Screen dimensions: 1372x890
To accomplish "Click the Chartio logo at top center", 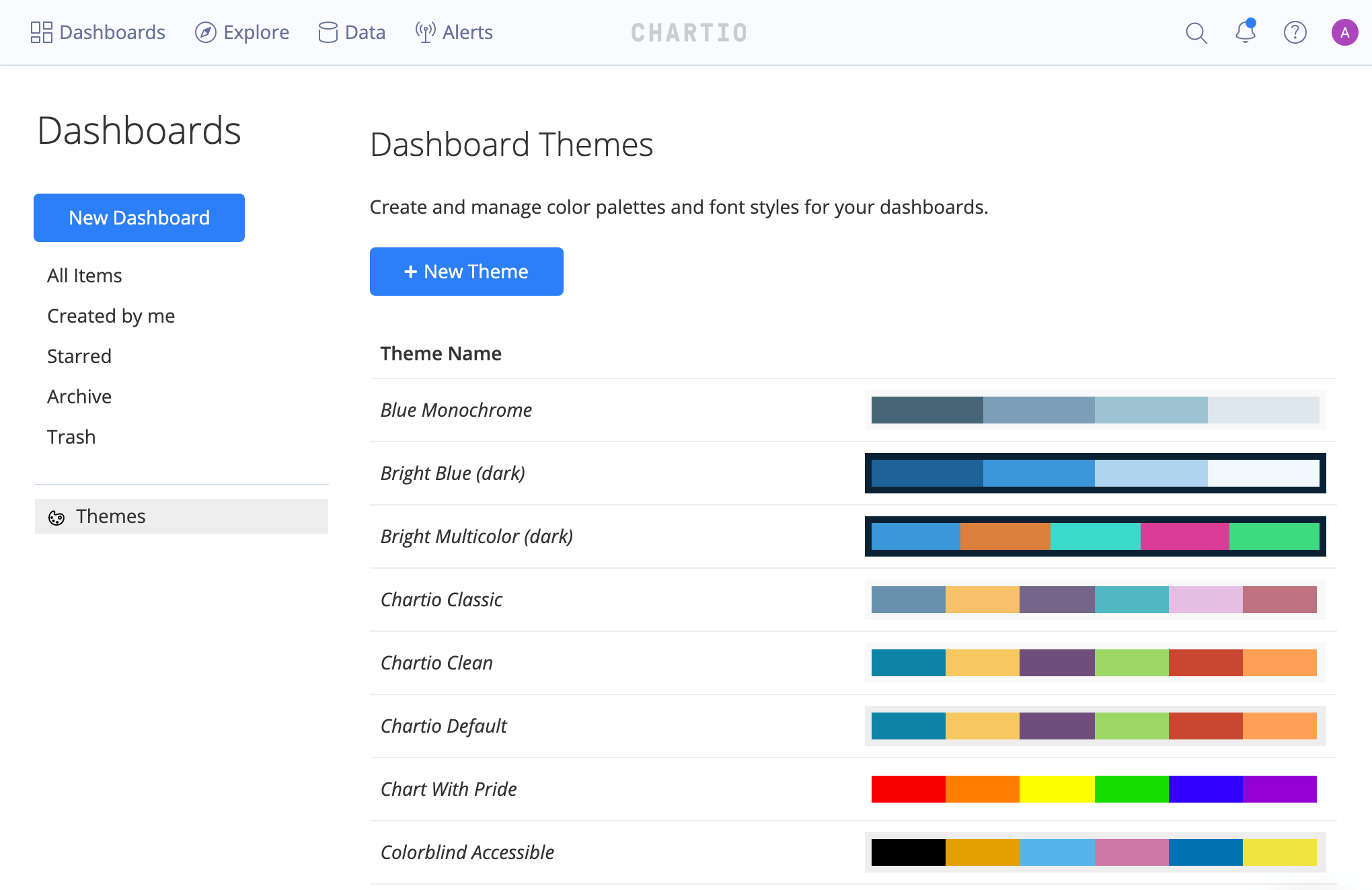I will coord(688,32).
